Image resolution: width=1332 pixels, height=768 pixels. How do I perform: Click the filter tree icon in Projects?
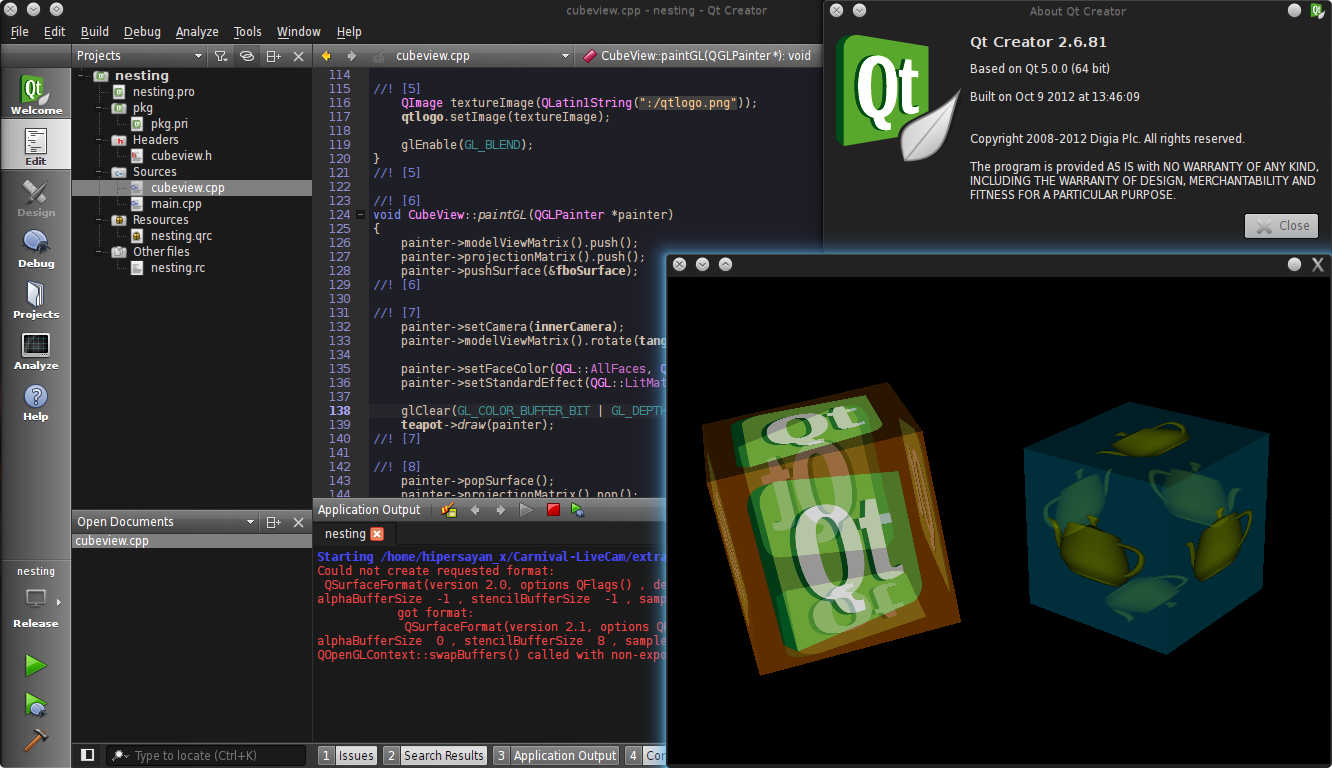(221, 56)
